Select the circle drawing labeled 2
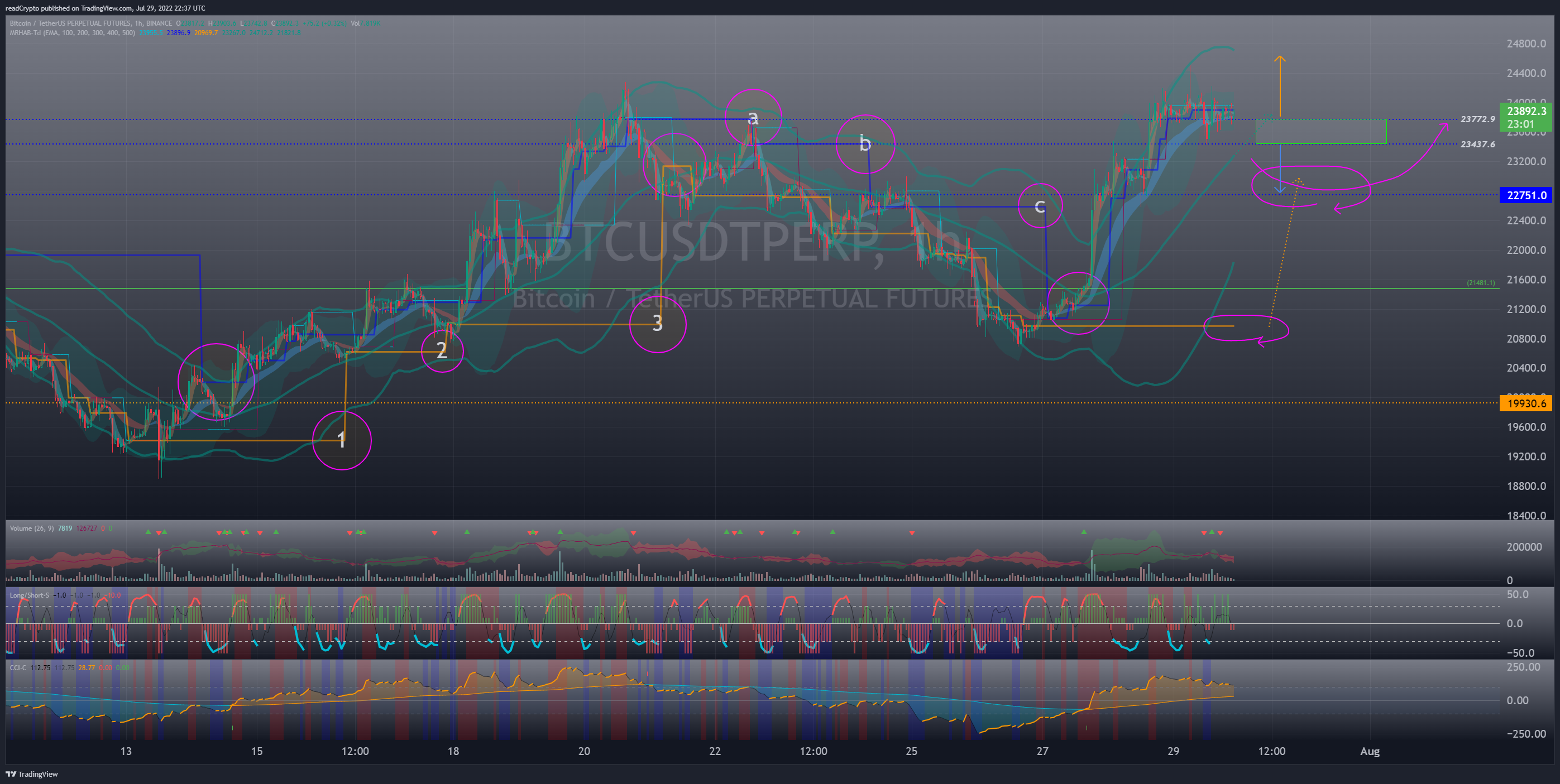The image size is (1560, 784). point(442,350)
